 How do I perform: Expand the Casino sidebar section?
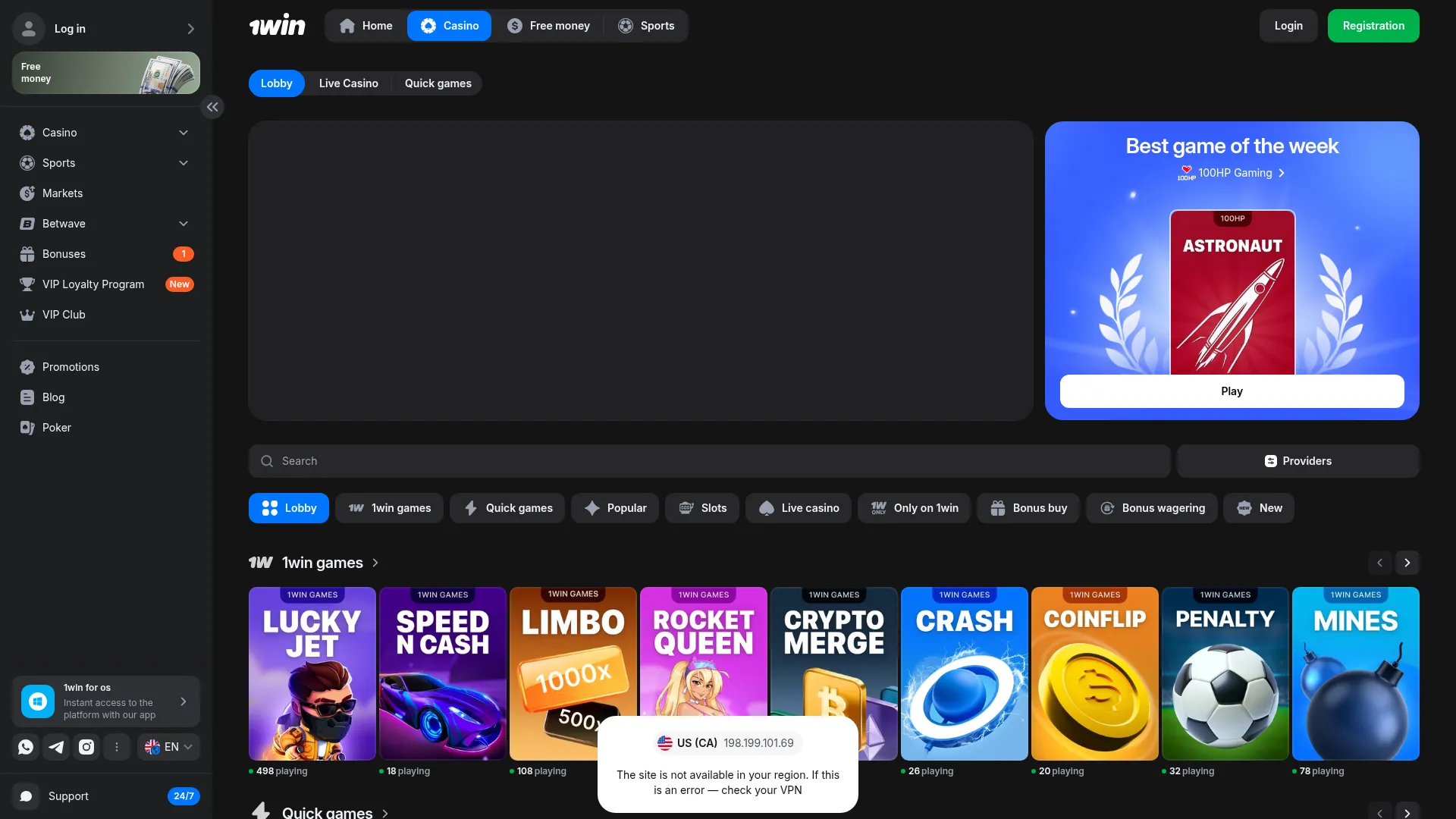184,133
